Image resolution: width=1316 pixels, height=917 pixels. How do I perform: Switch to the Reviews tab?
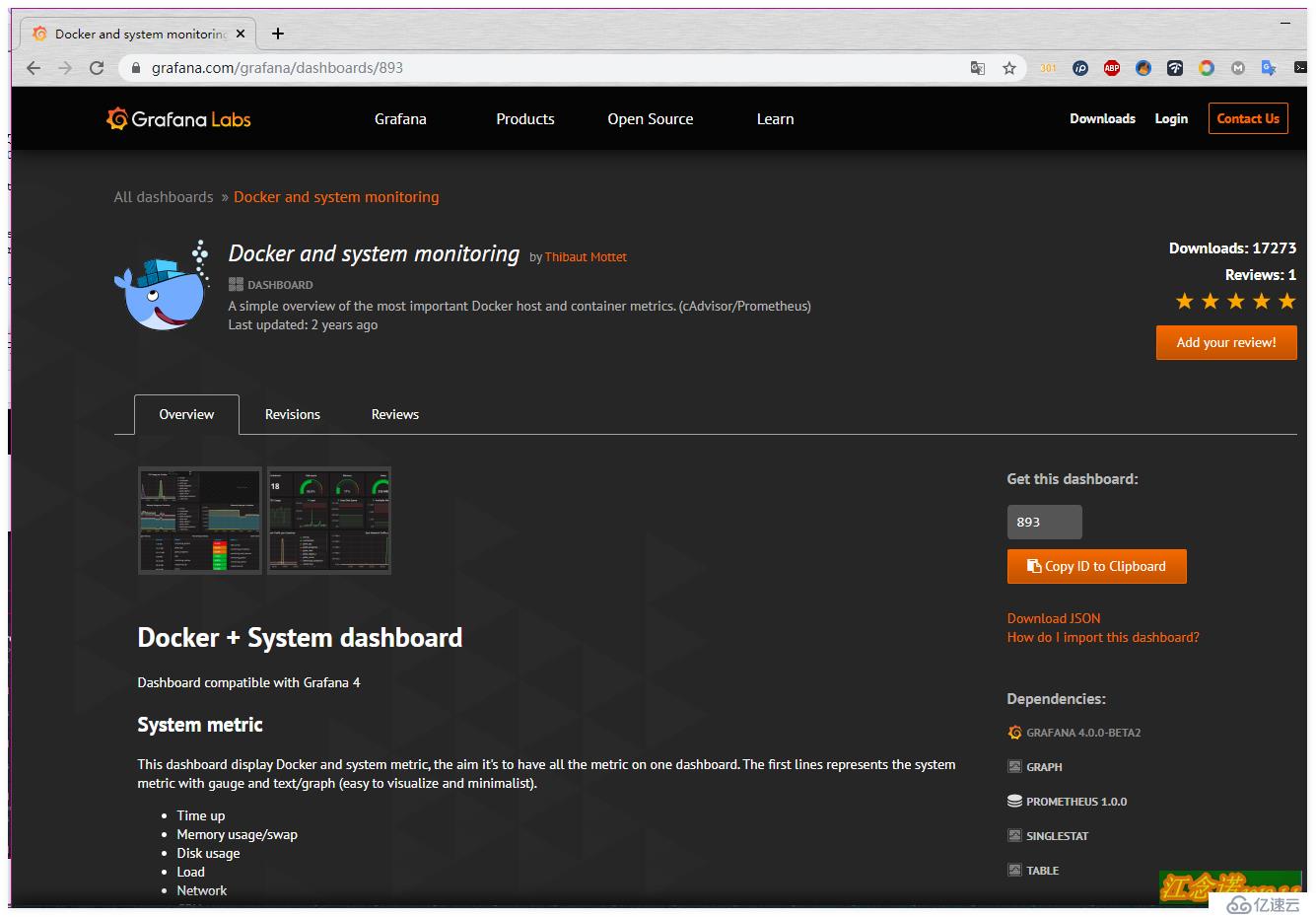tap(395, 414)
